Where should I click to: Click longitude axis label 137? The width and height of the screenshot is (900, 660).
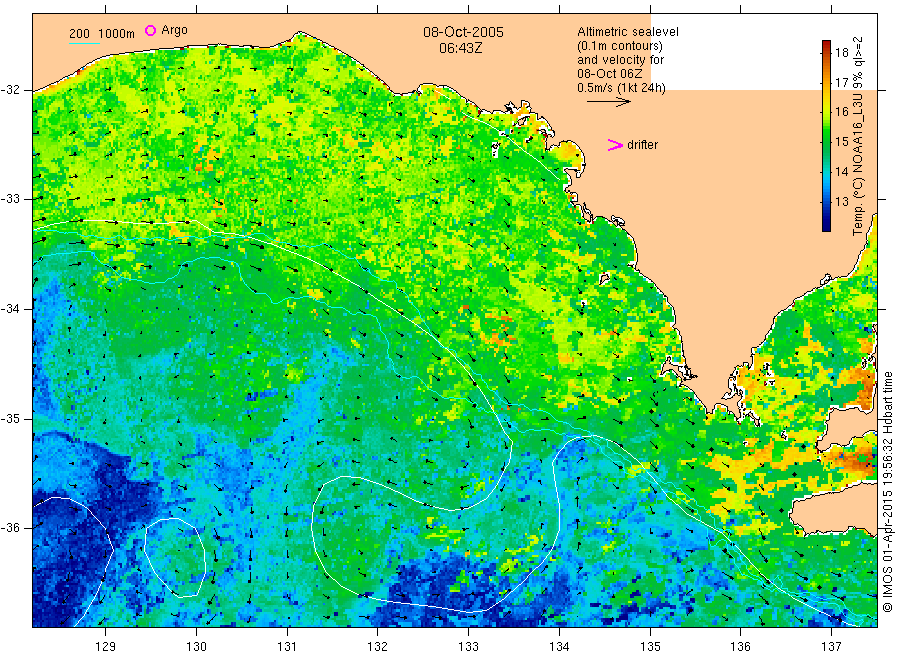coord(831,647)
